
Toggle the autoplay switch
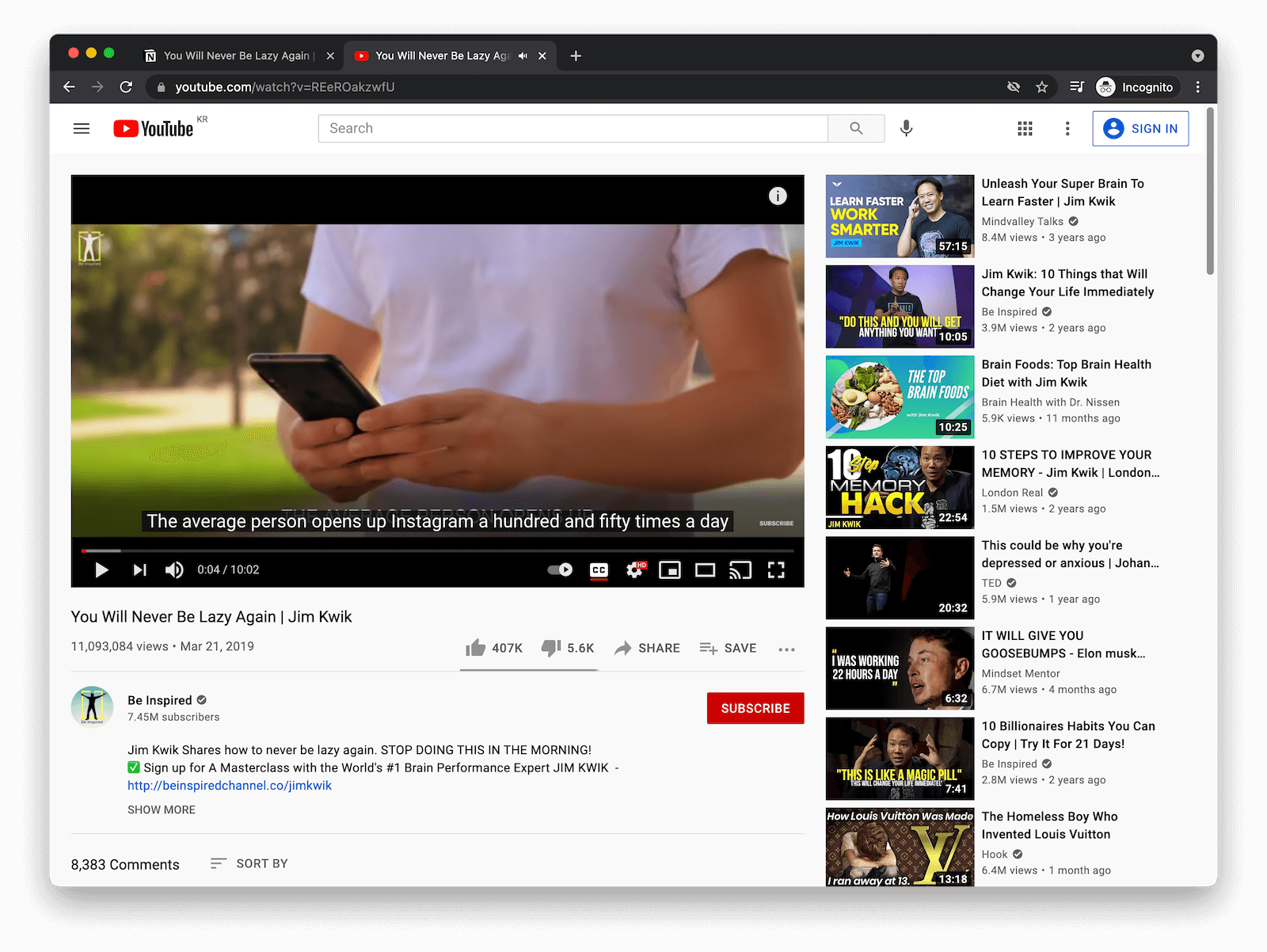pos(560,569)
